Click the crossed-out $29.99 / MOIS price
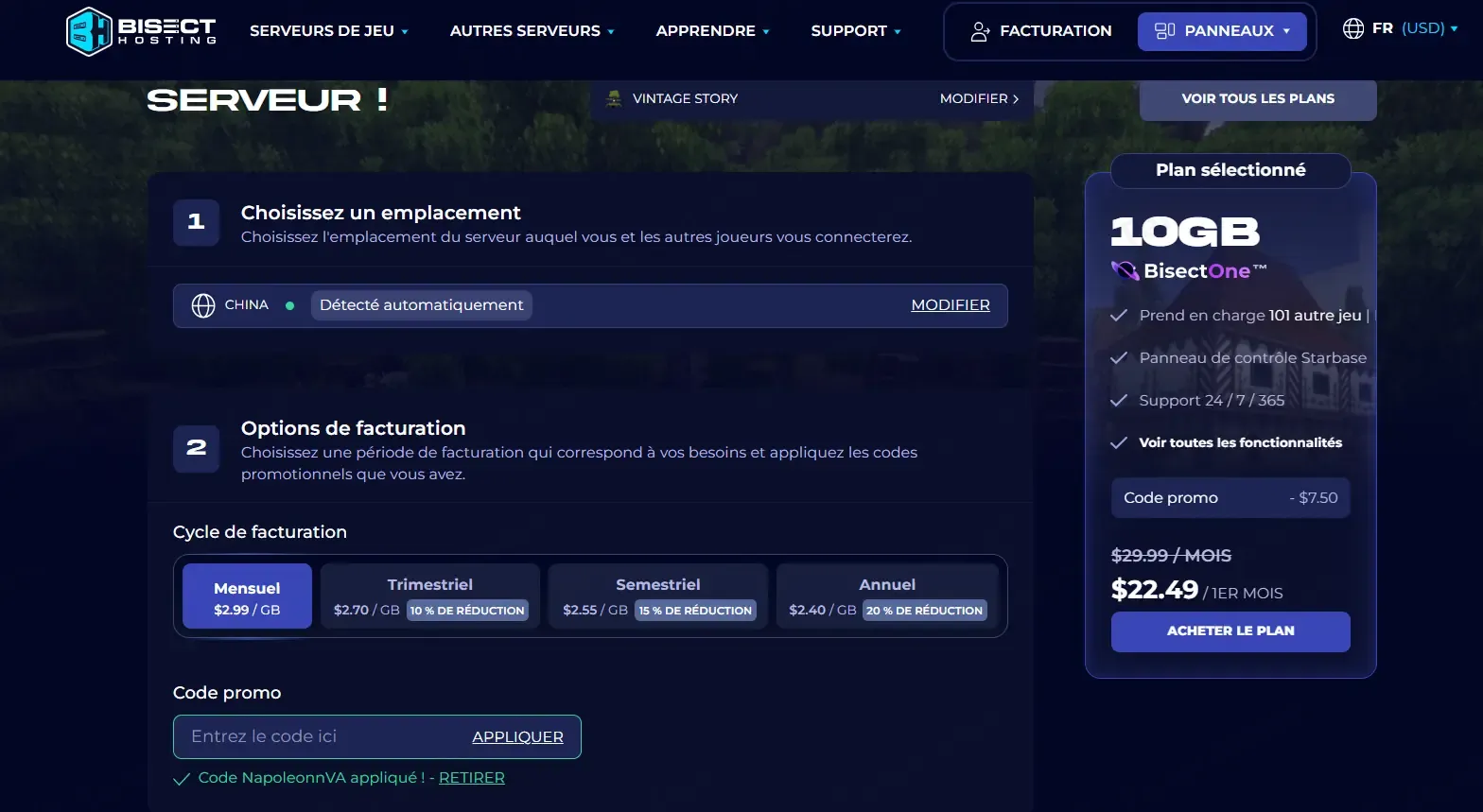The image size is (1483, 812). [1171, 556]
